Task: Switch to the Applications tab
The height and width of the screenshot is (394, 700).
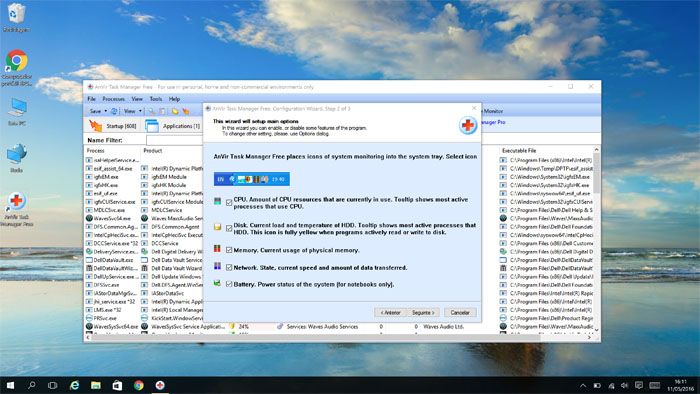Action: (x=173, y=126)
